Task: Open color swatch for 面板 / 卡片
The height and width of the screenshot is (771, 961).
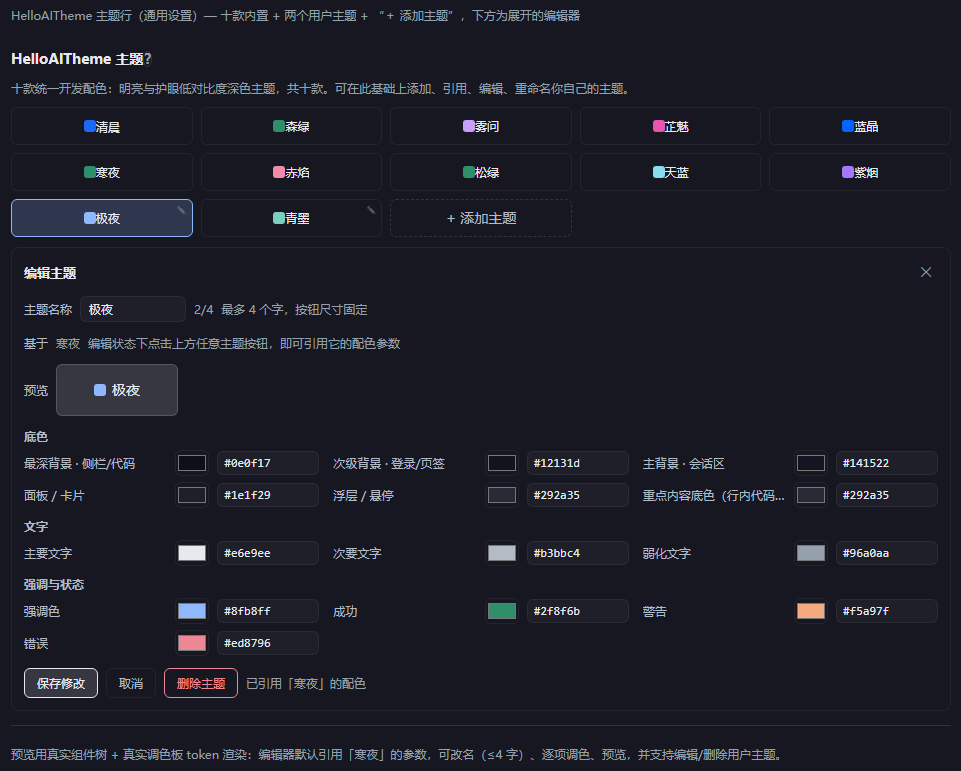Action: click(x=192, y=495)
